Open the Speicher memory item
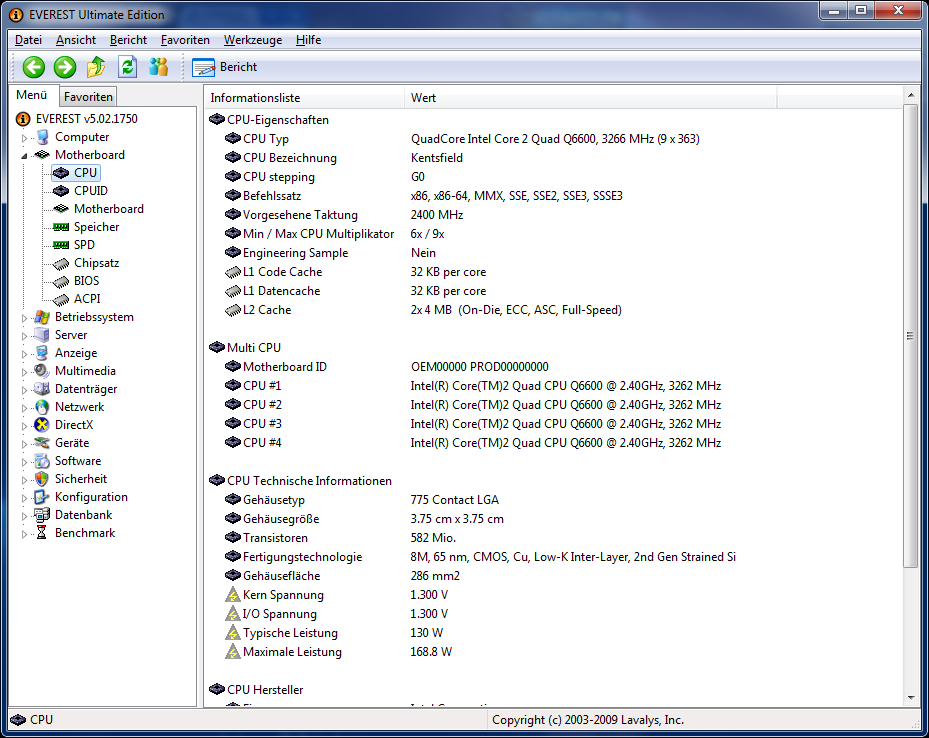Viewport: 929px width, 738px height. pyautogui.click(x=96, y=227)
